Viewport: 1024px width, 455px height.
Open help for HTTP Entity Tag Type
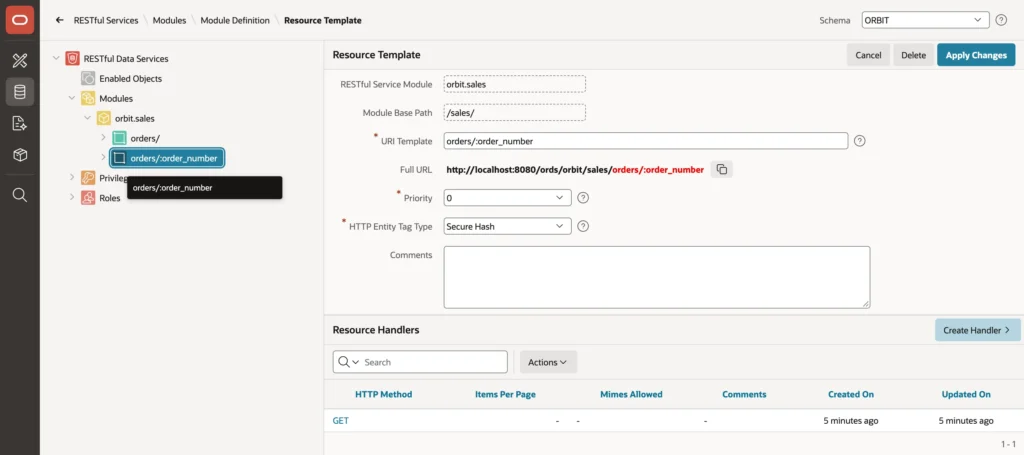click(584, 226)
